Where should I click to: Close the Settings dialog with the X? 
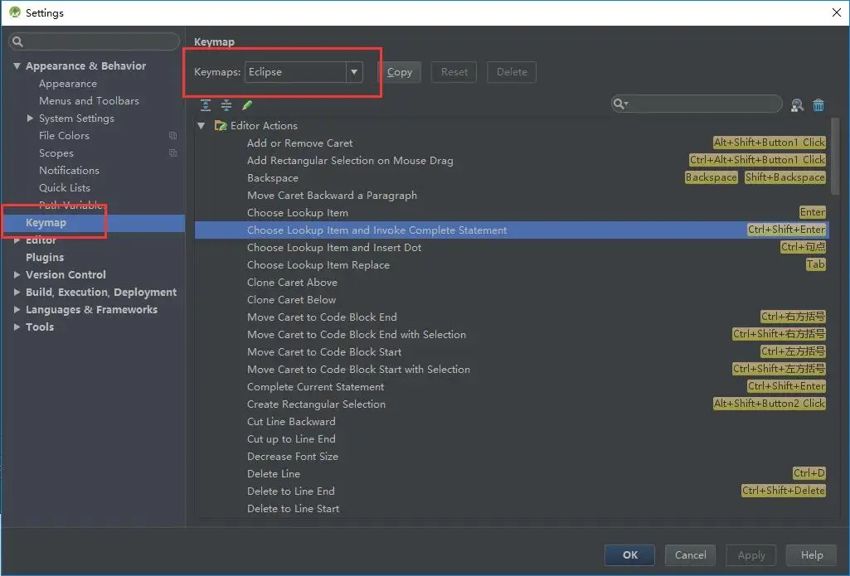click(836, 12)
